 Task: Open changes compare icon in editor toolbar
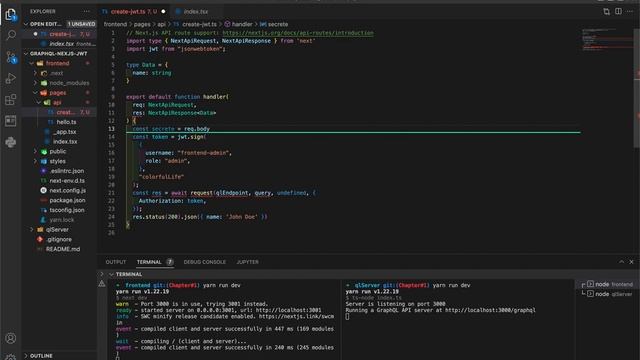607,11
